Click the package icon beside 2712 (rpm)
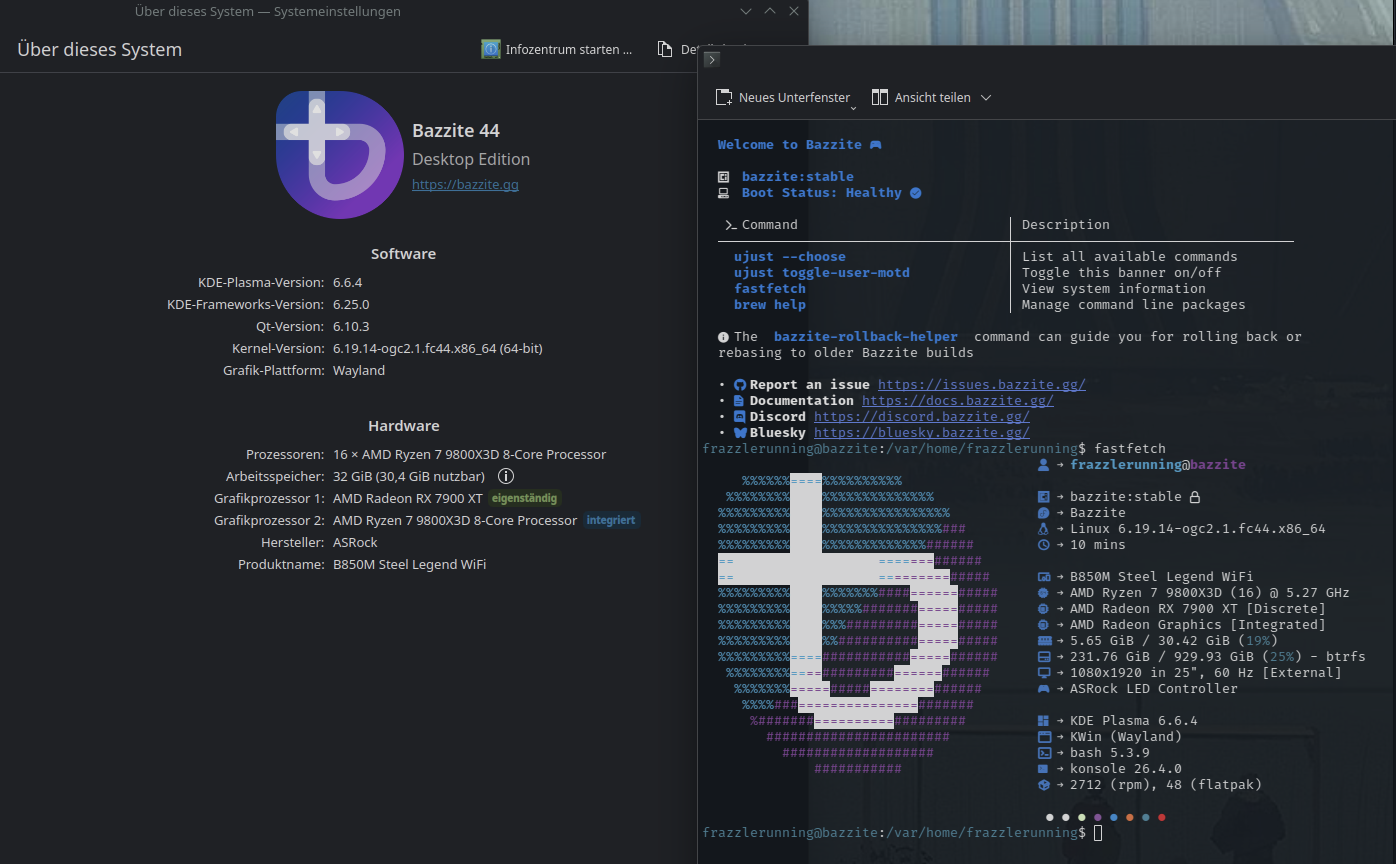Screen dimensions: 1396x864 pos(1044,785)
